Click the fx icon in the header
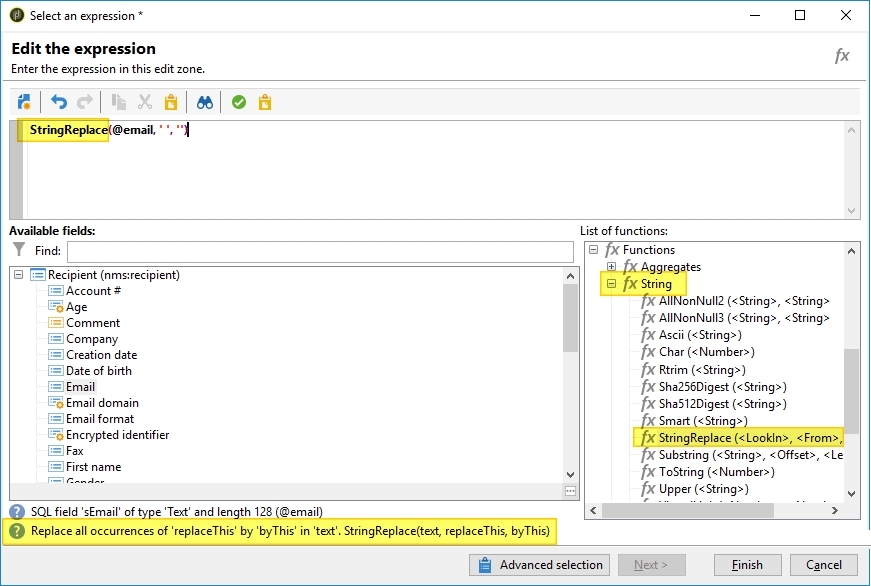This screenshot has width=871, height=586. pos(842,56)
